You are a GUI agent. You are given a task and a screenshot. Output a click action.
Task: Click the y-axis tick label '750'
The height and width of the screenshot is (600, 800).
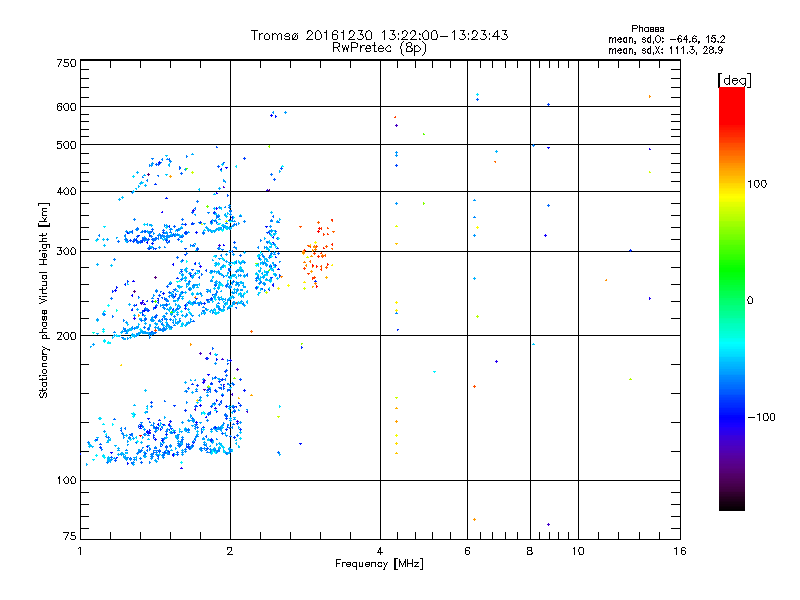tap(66, 63)
